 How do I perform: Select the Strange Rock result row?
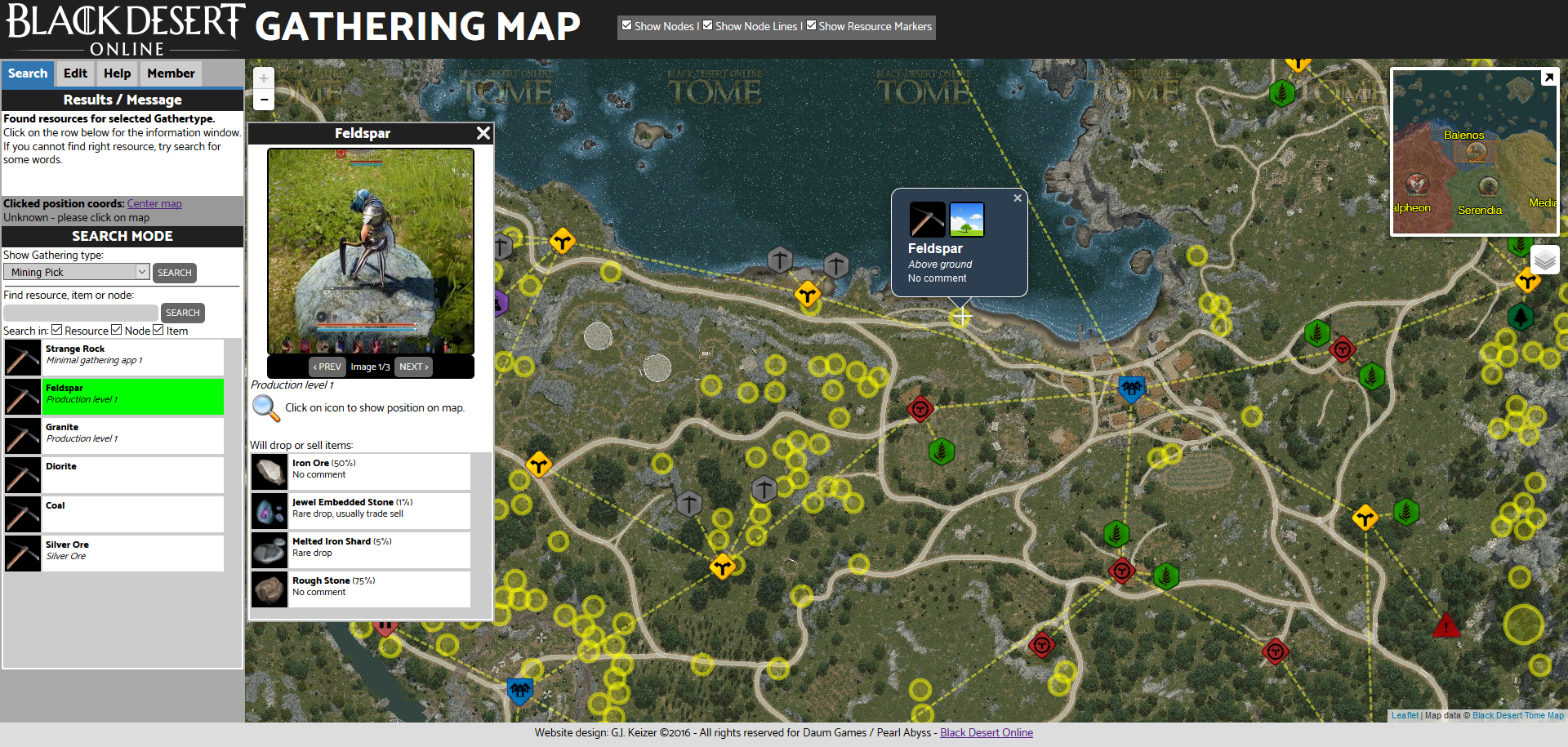click(114, 357)
